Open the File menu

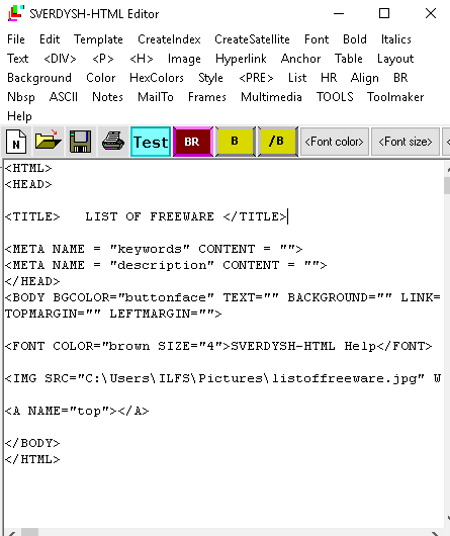(x=16, y=39)
